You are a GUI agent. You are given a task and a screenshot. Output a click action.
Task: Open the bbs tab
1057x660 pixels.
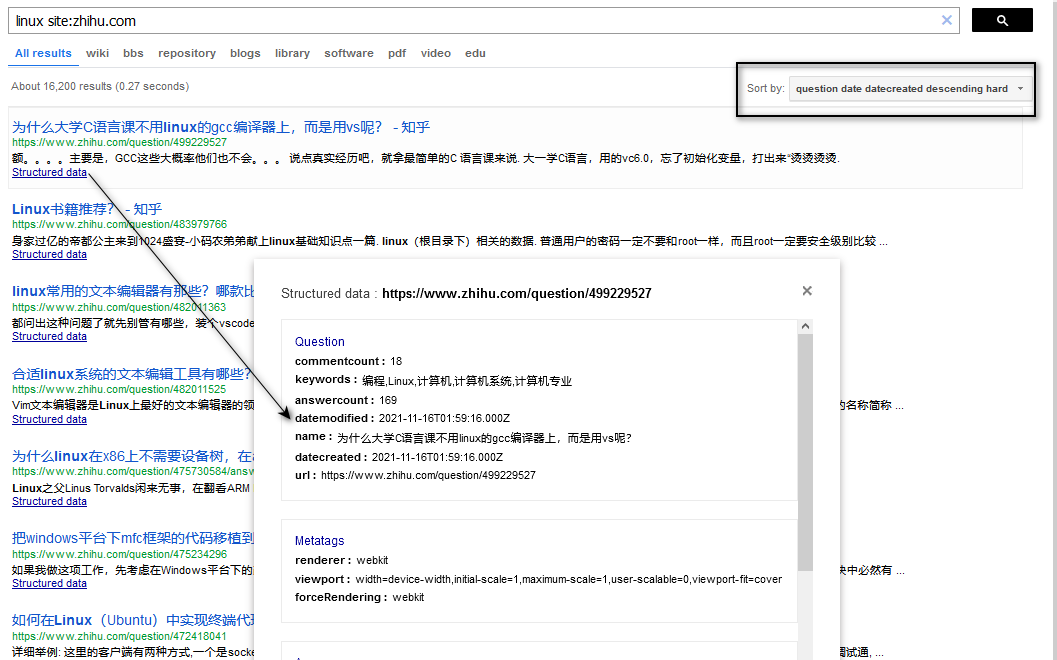(x=134, y=53)
